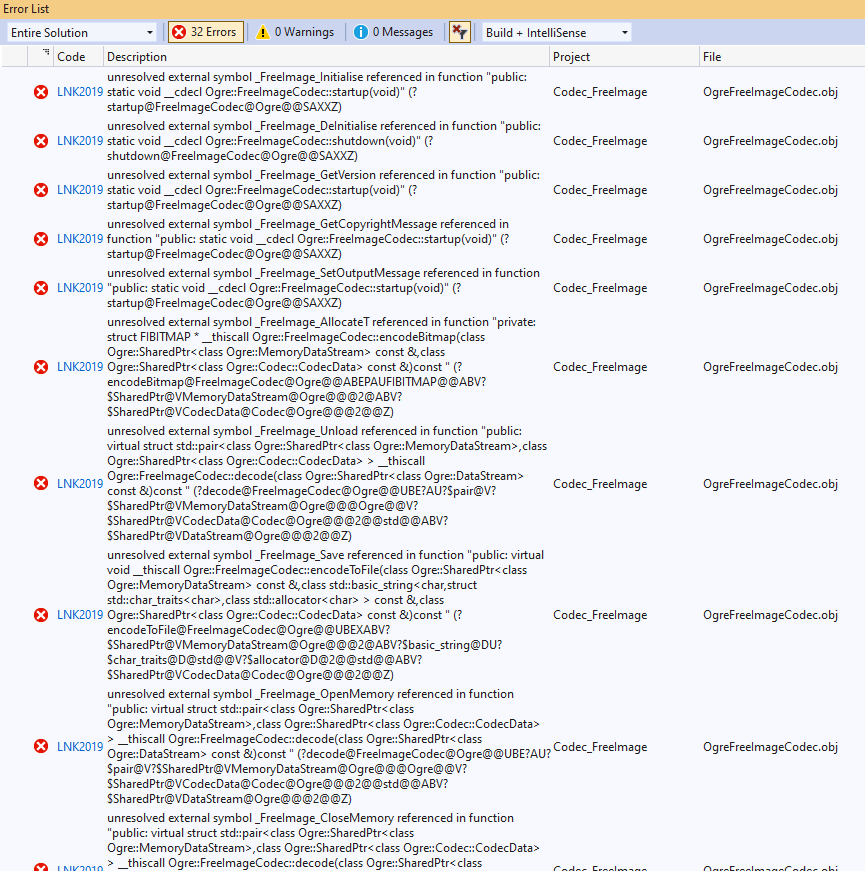The height and width of the screenshot is (871, 865).
Task: Open the Build + IntelliSense dropdown
Action: pyautogui.click(x=557, y=33)
